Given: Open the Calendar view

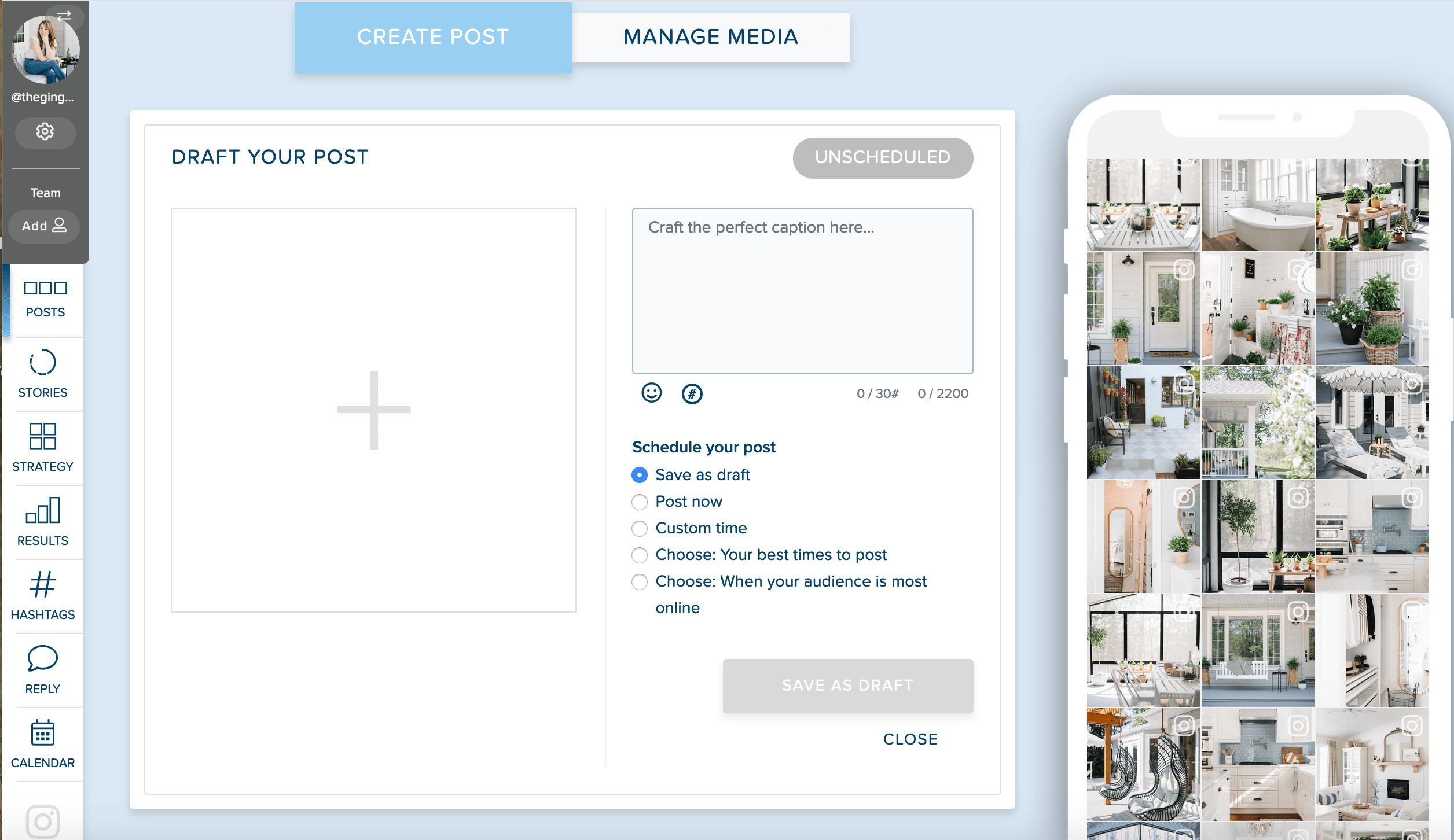Looking at the screenshot, I should coord(43,743).
